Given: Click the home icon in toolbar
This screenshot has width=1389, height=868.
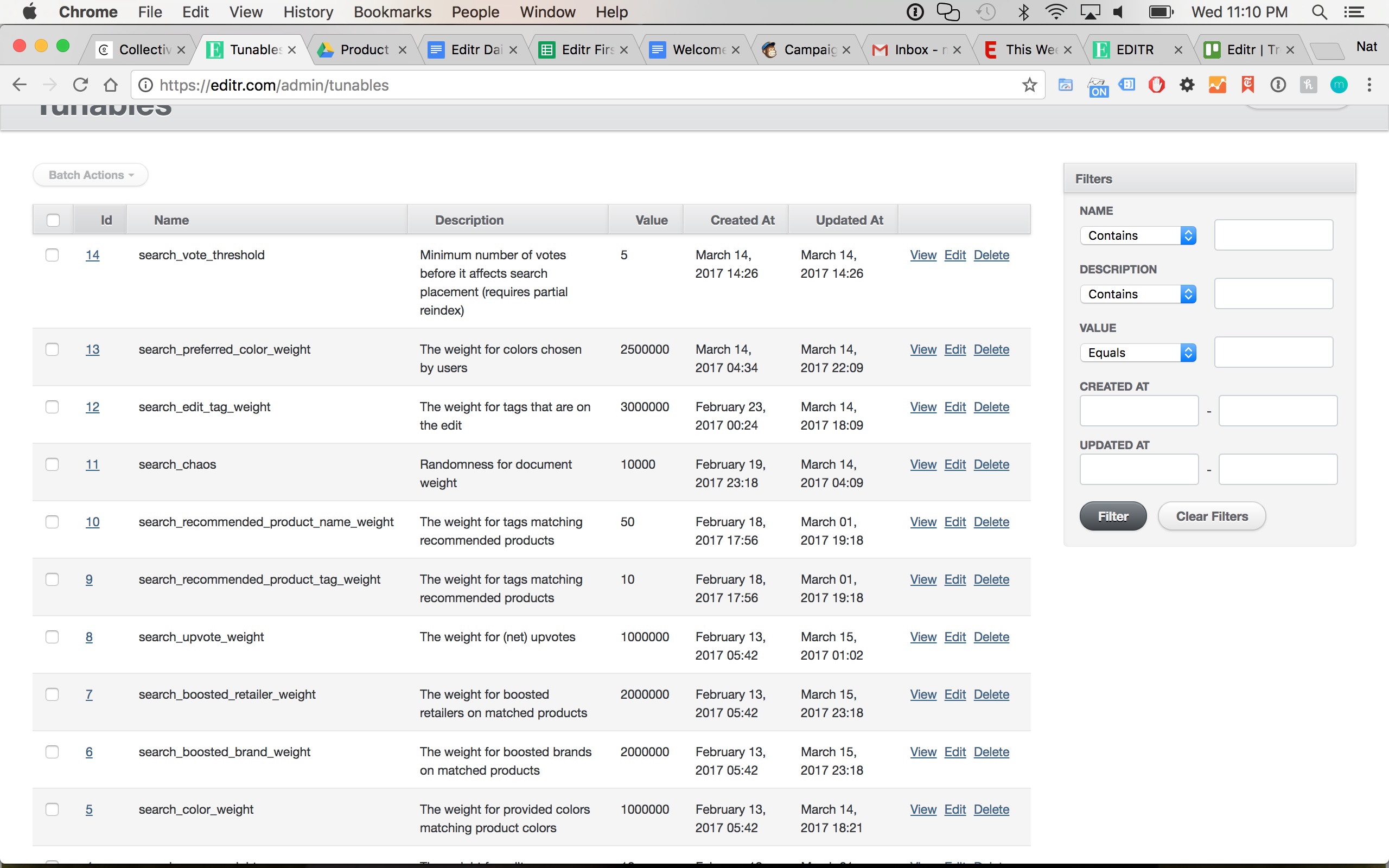Looking at the screenshot, I should pos(111,85).
